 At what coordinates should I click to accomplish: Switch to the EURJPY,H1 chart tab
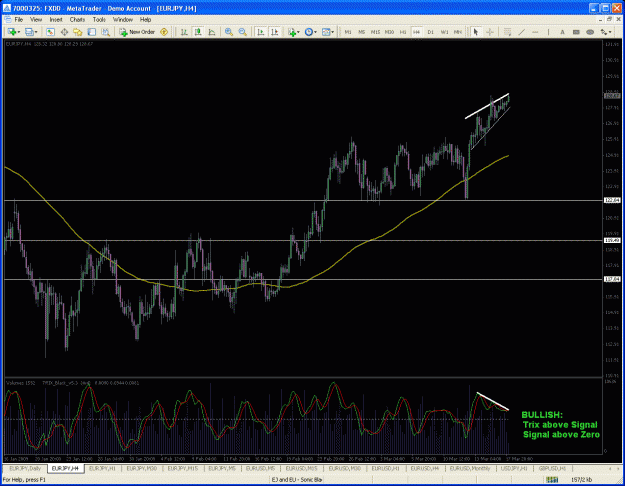(102, 468)
